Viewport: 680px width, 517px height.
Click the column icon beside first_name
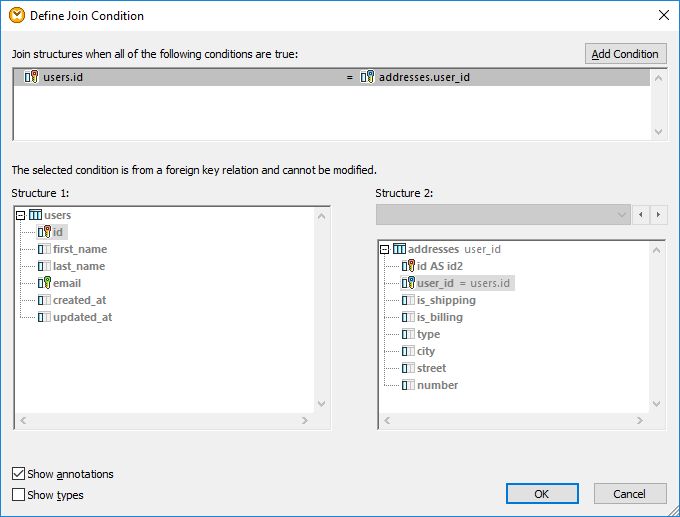click(44, 249)
